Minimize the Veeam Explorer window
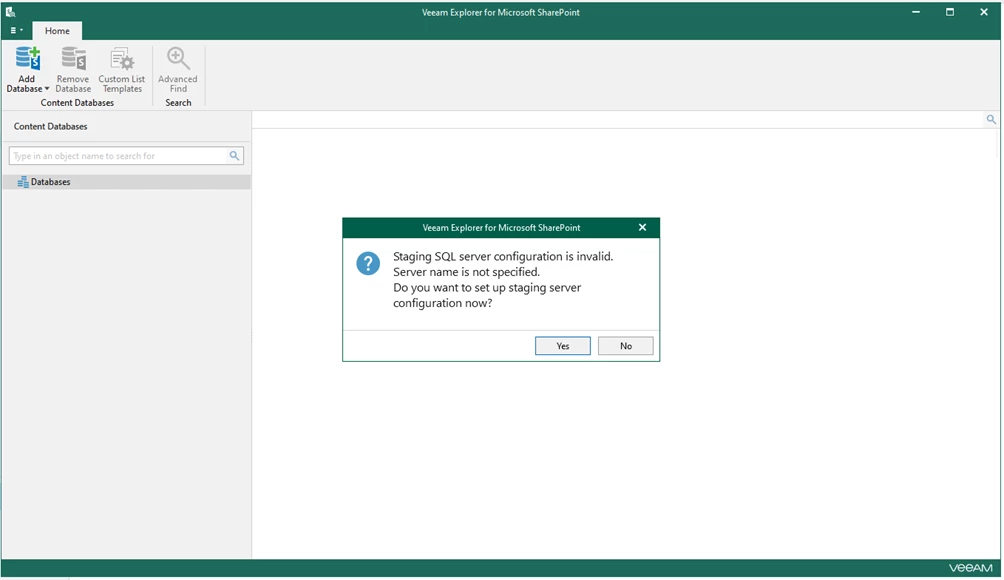 pos(916,12)
